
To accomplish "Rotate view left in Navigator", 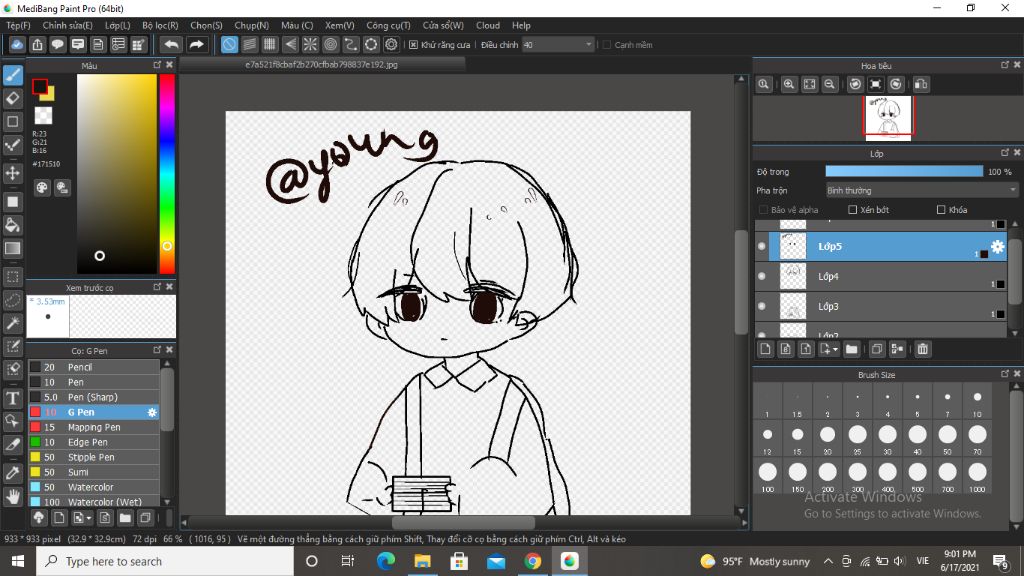I will pos(856,84).
